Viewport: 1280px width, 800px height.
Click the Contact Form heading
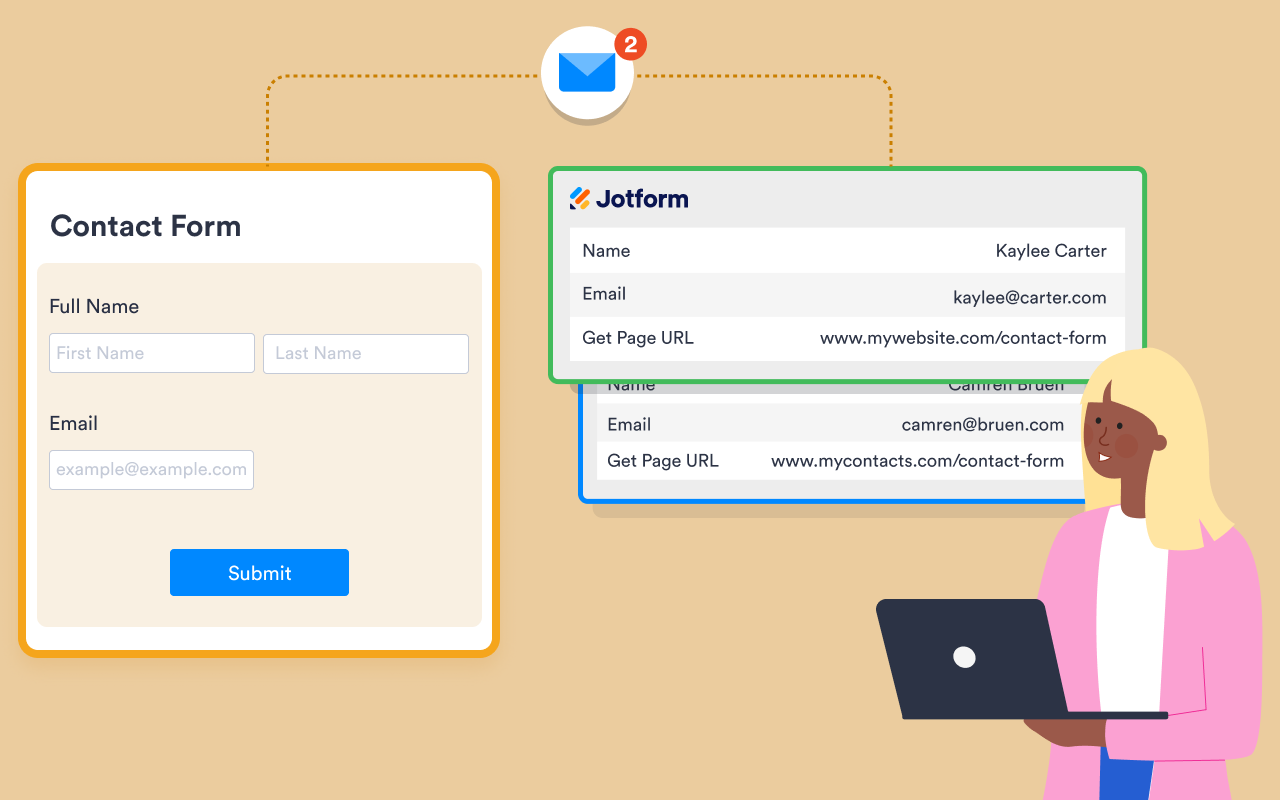coord(145,226)
